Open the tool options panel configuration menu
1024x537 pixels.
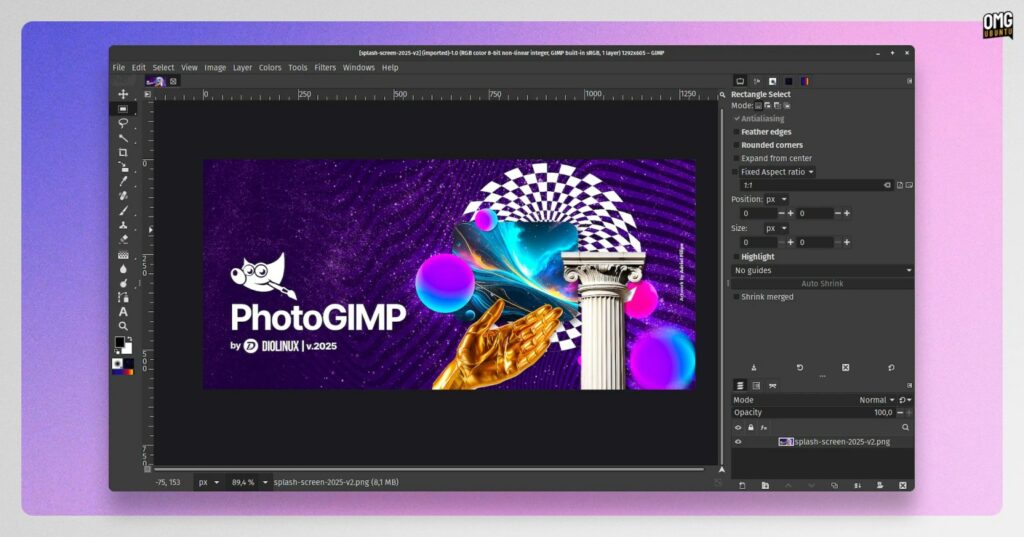[x=909, y=81]
